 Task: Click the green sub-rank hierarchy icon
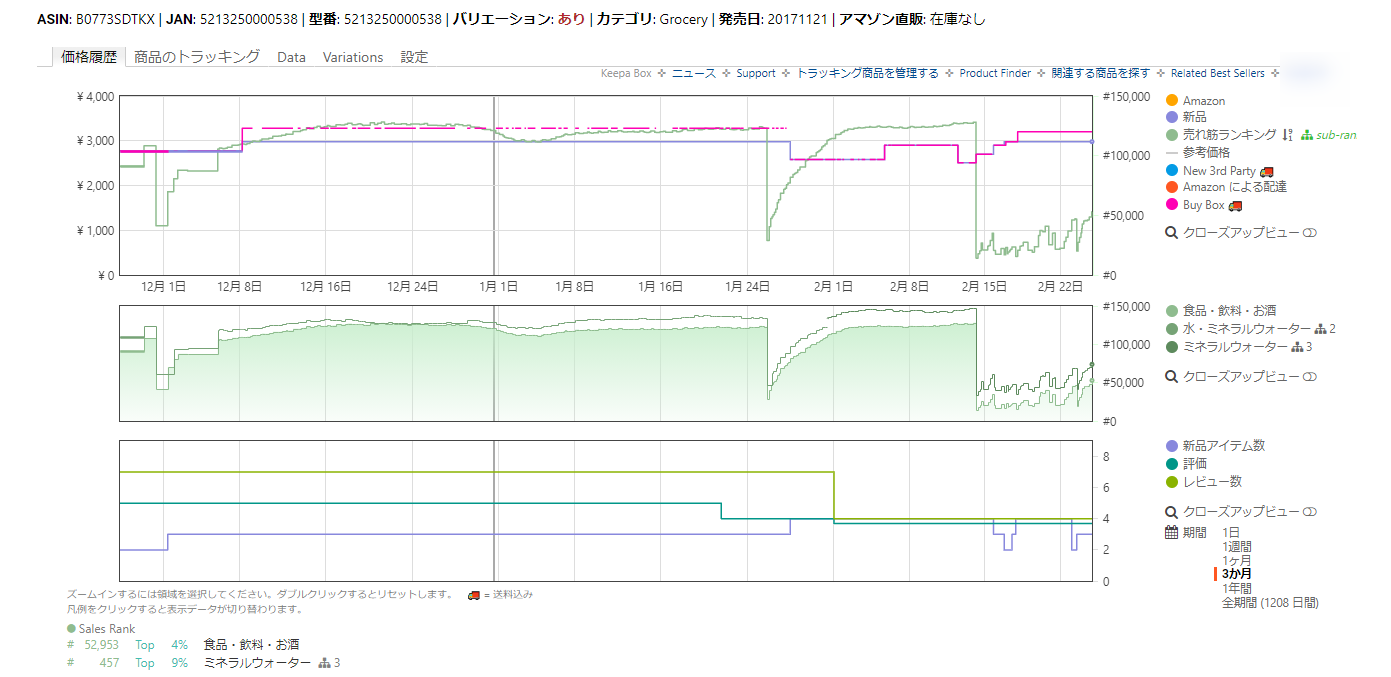point(1307,135)
